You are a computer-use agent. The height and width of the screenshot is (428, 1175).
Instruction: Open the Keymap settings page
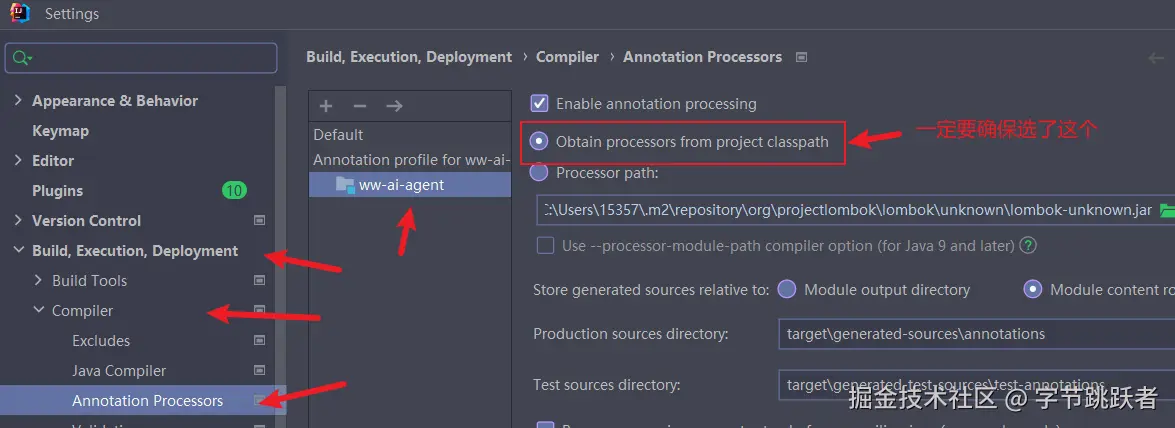[x=60, y=131]
